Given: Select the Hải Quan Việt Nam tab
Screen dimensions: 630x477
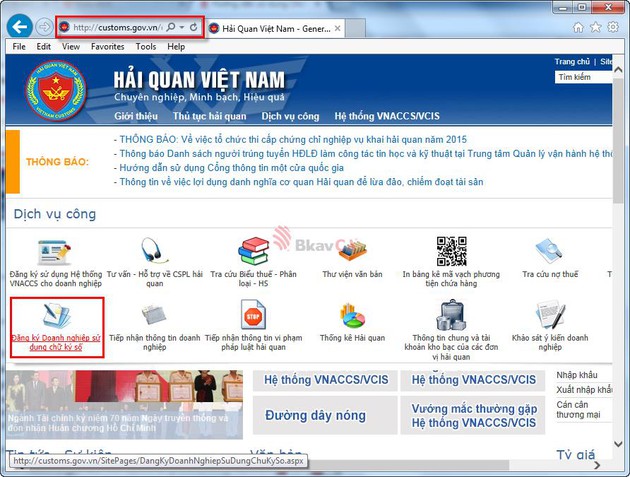Looking at the screenshot, I should (276, 29).
